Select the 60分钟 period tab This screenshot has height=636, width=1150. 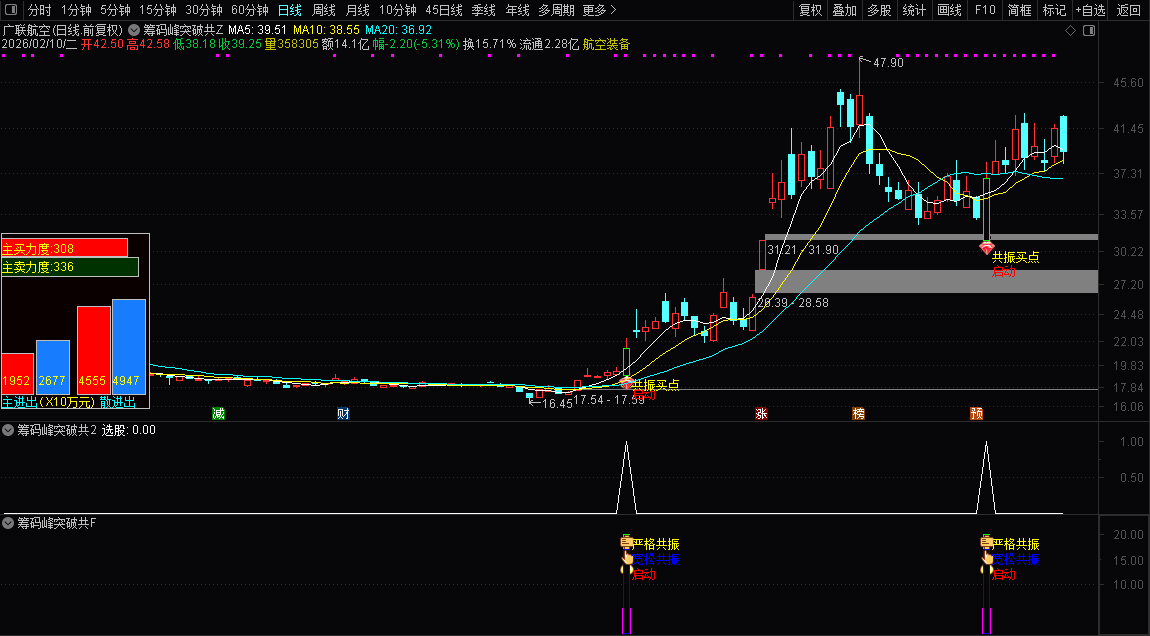pos(250,10)
